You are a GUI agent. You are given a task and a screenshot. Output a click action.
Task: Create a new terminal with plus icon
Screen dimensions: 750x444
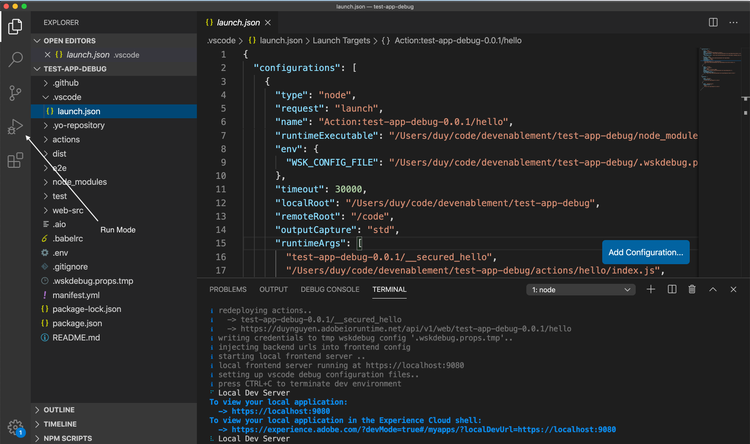point(649,289)
